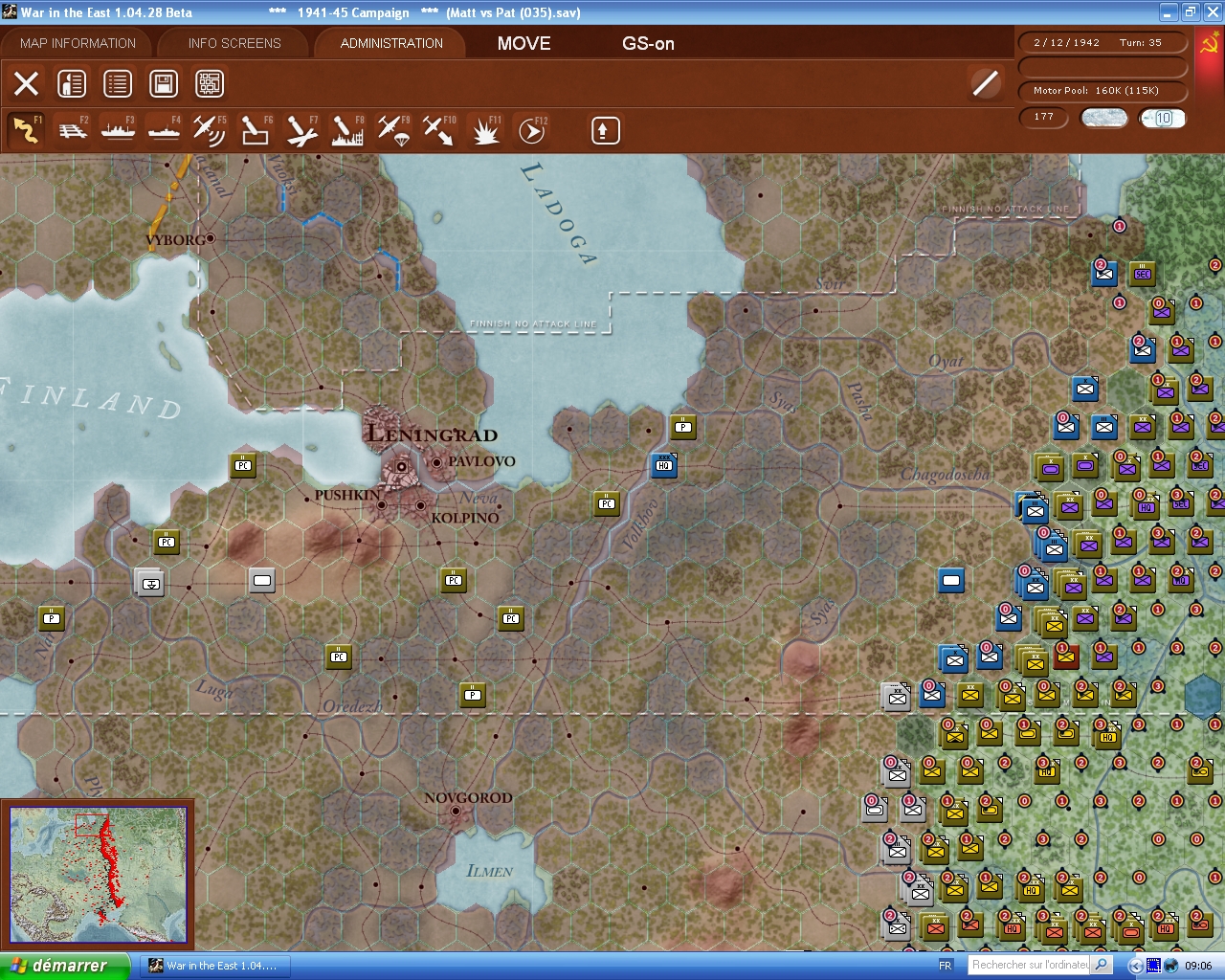Image resolution: width=1225 pixels, height=980 pixels.
Task: Click the taskbar magnifier search button
Action: 1102,965
